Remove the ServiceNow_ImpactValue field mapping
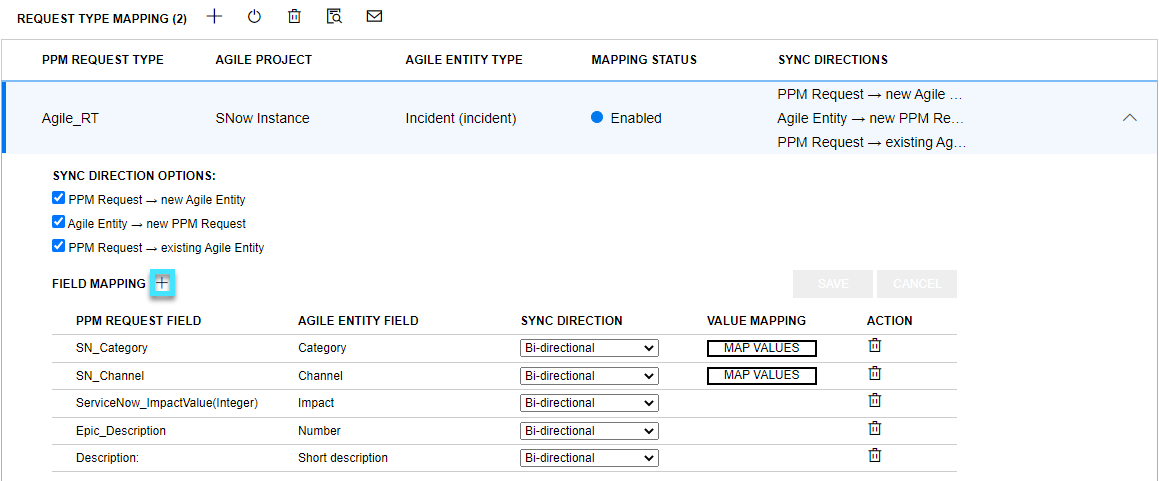1159x481 pixels. [x=874, y=401]
